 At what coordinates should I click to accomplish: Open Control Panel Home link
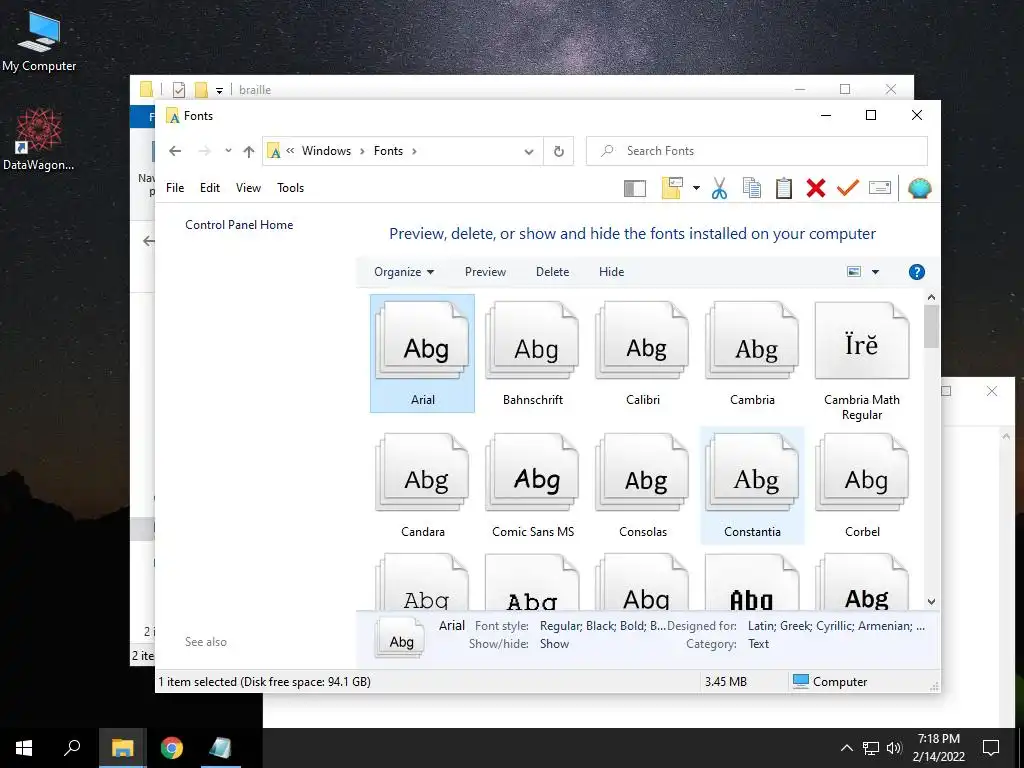(x=239, y=225)
